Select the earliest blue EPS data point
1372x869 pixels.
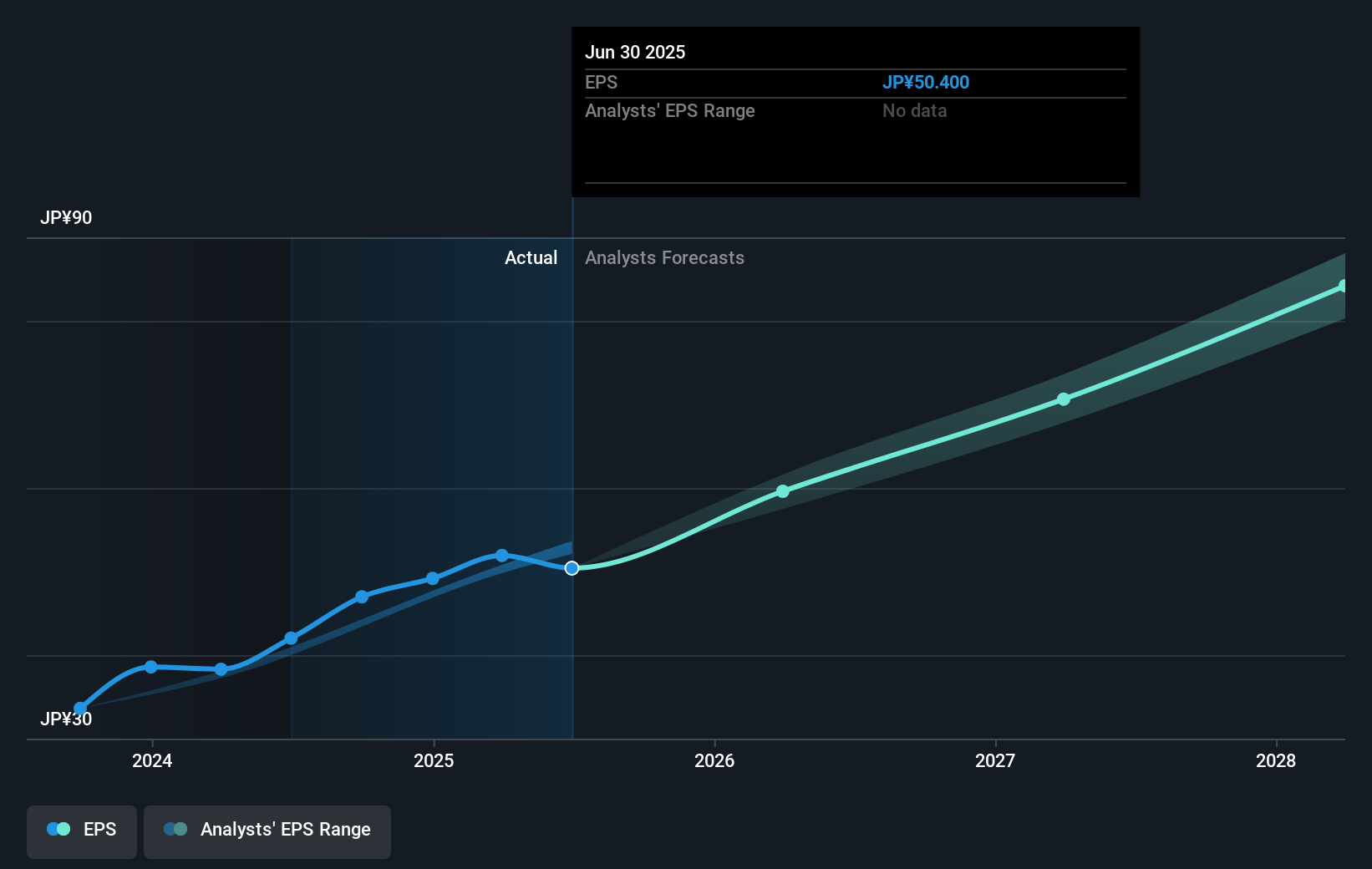(80, 709)
